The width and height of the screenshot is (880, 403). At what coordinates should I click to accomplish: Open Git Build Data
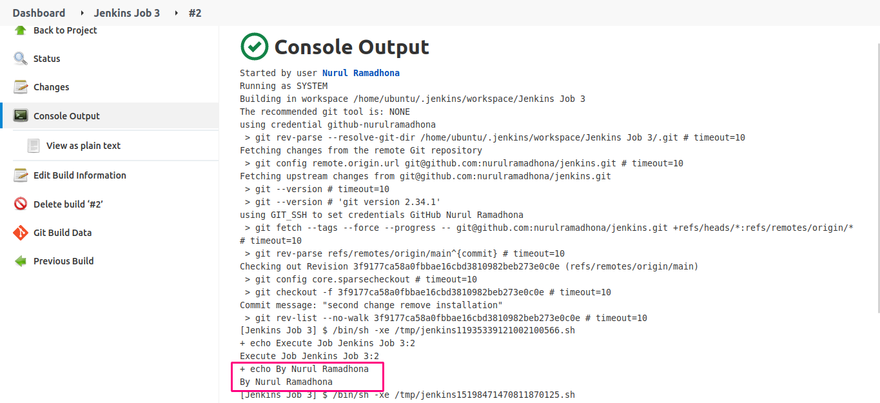[x=62, y=232]
